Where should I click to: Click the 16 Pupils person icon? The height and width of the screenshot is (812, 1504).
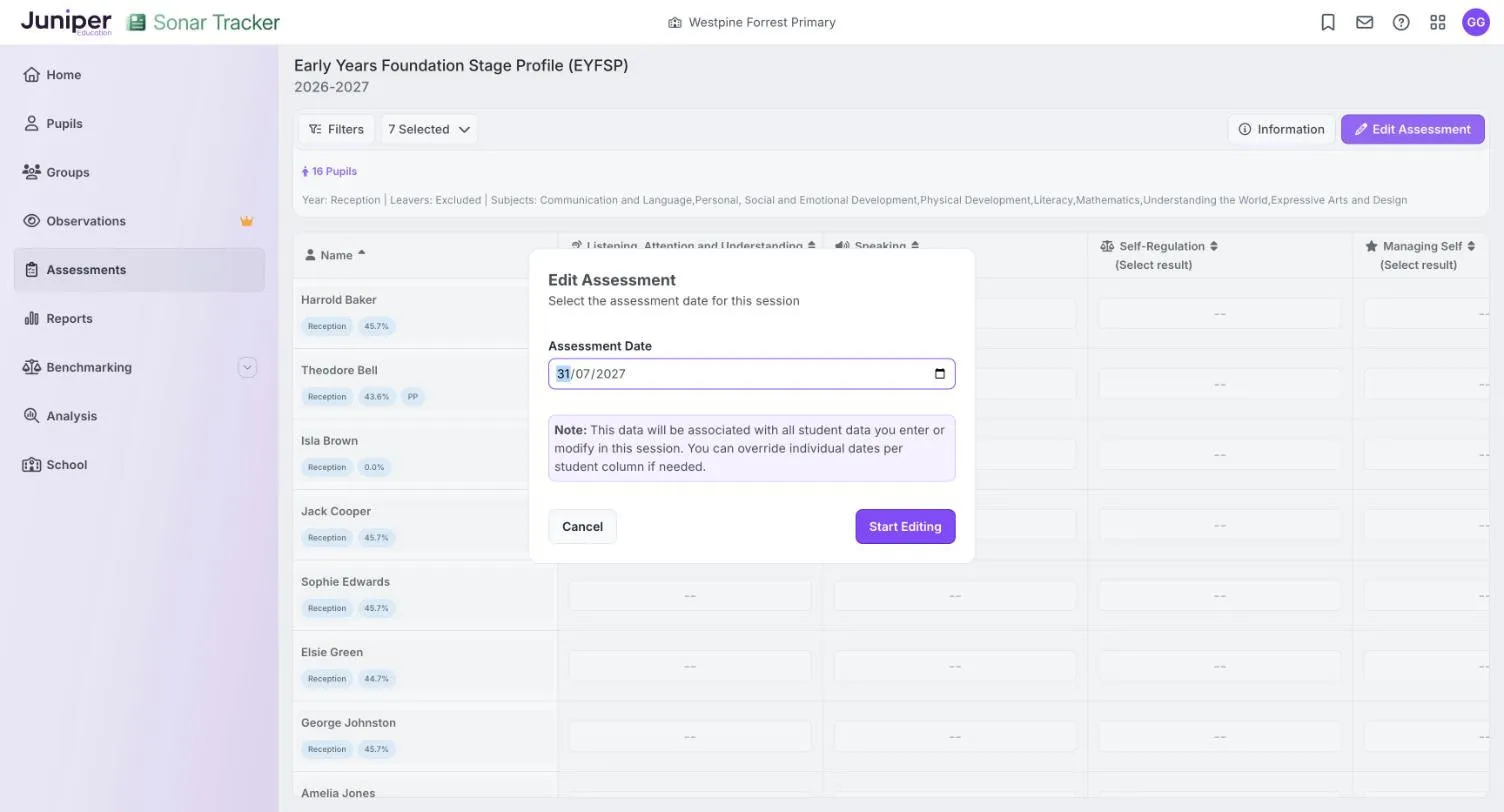click(305, 172)
